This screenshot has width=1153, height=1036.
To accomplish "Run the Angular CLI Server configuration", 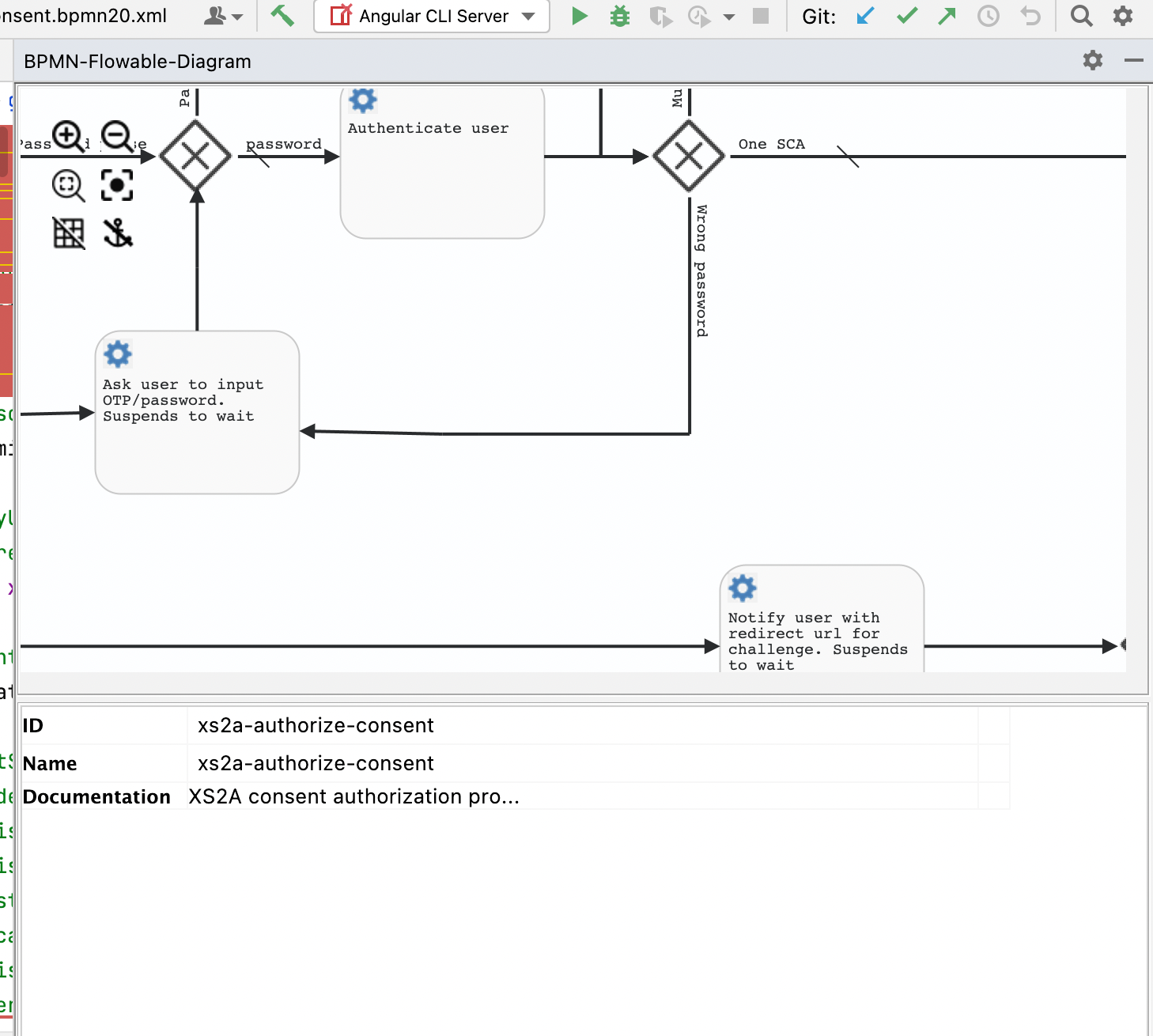I will pos(579,16).
